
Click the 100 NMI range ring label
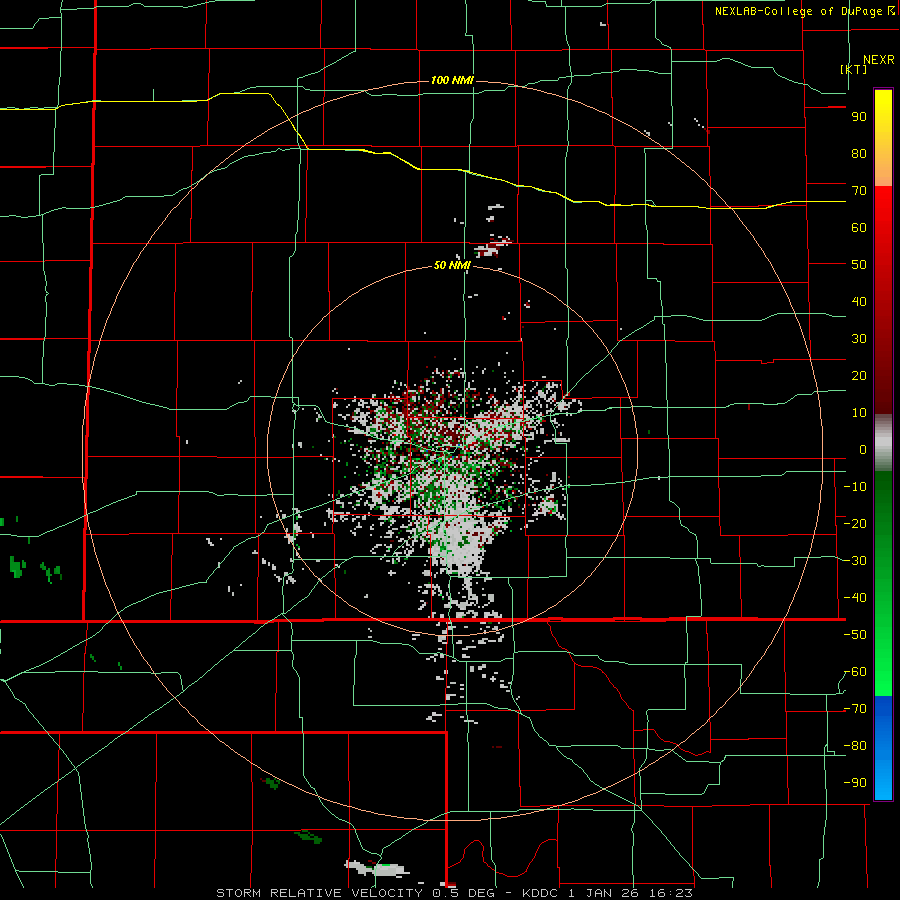pos(452,80)
